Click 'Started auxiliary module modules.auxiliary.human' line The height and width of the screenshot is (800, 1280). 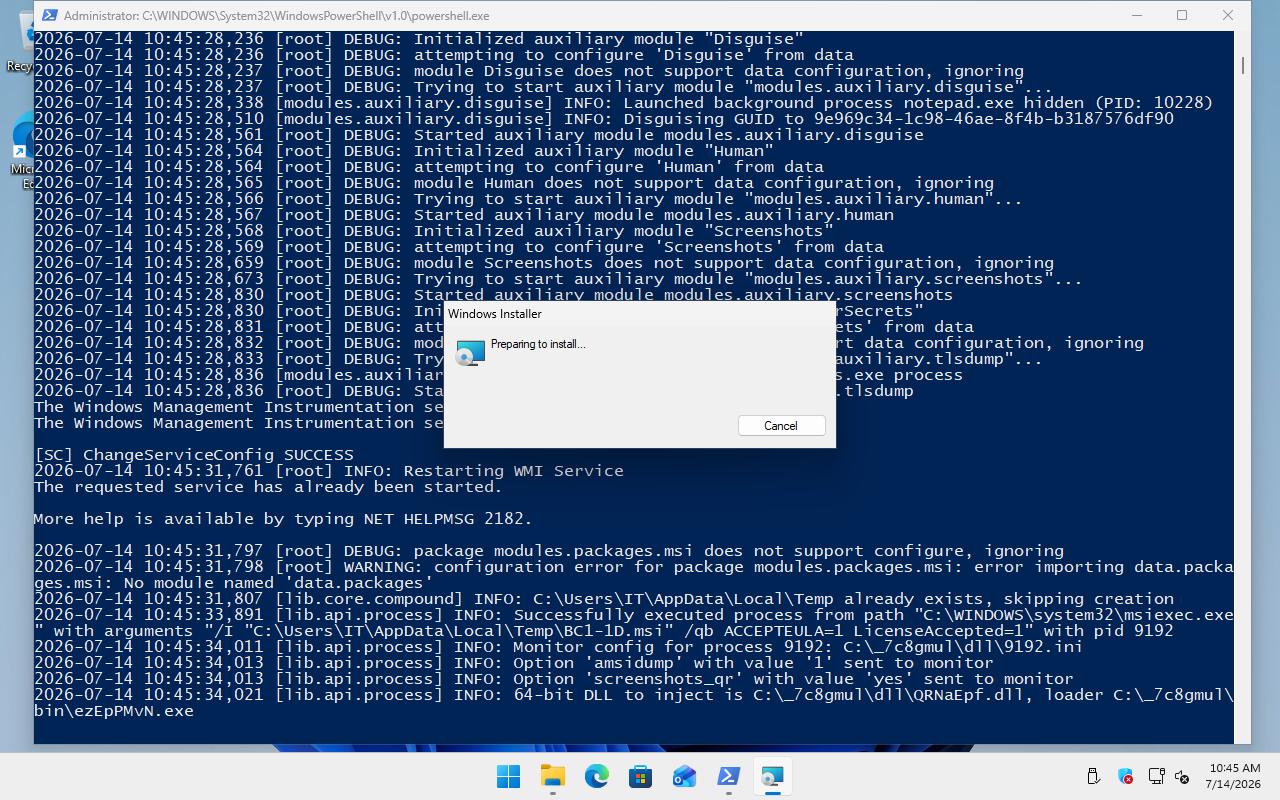[x=464, y=215]
